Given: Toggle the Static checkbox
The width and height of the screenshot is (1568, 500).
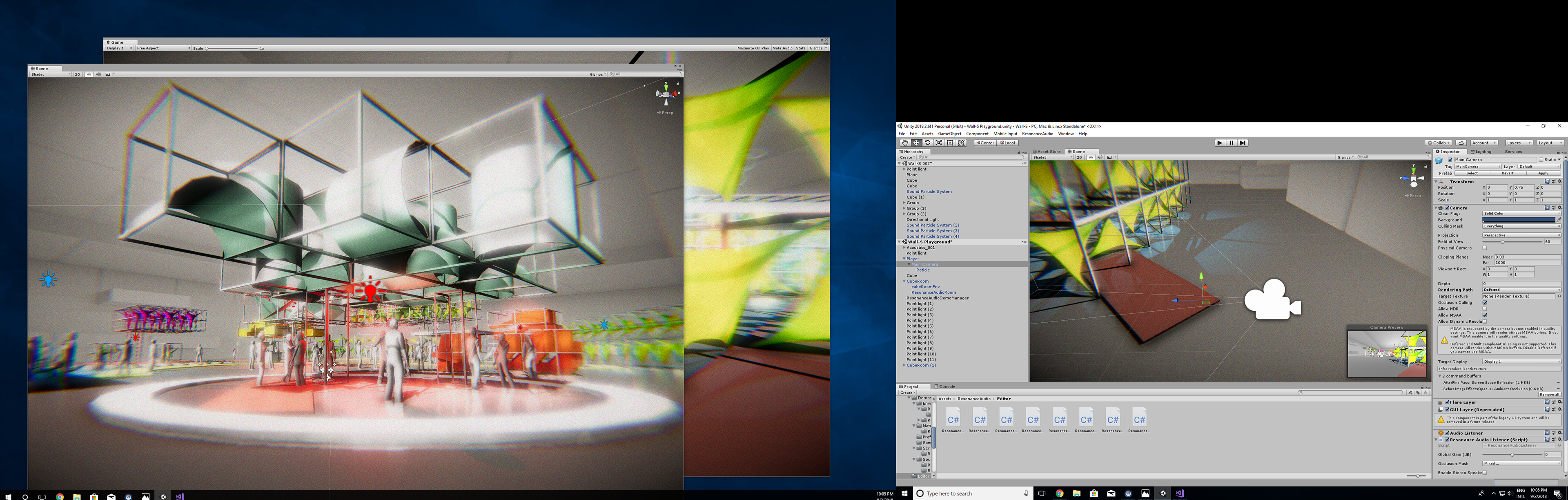Looking at the screenshot, I should (1541, 160).
